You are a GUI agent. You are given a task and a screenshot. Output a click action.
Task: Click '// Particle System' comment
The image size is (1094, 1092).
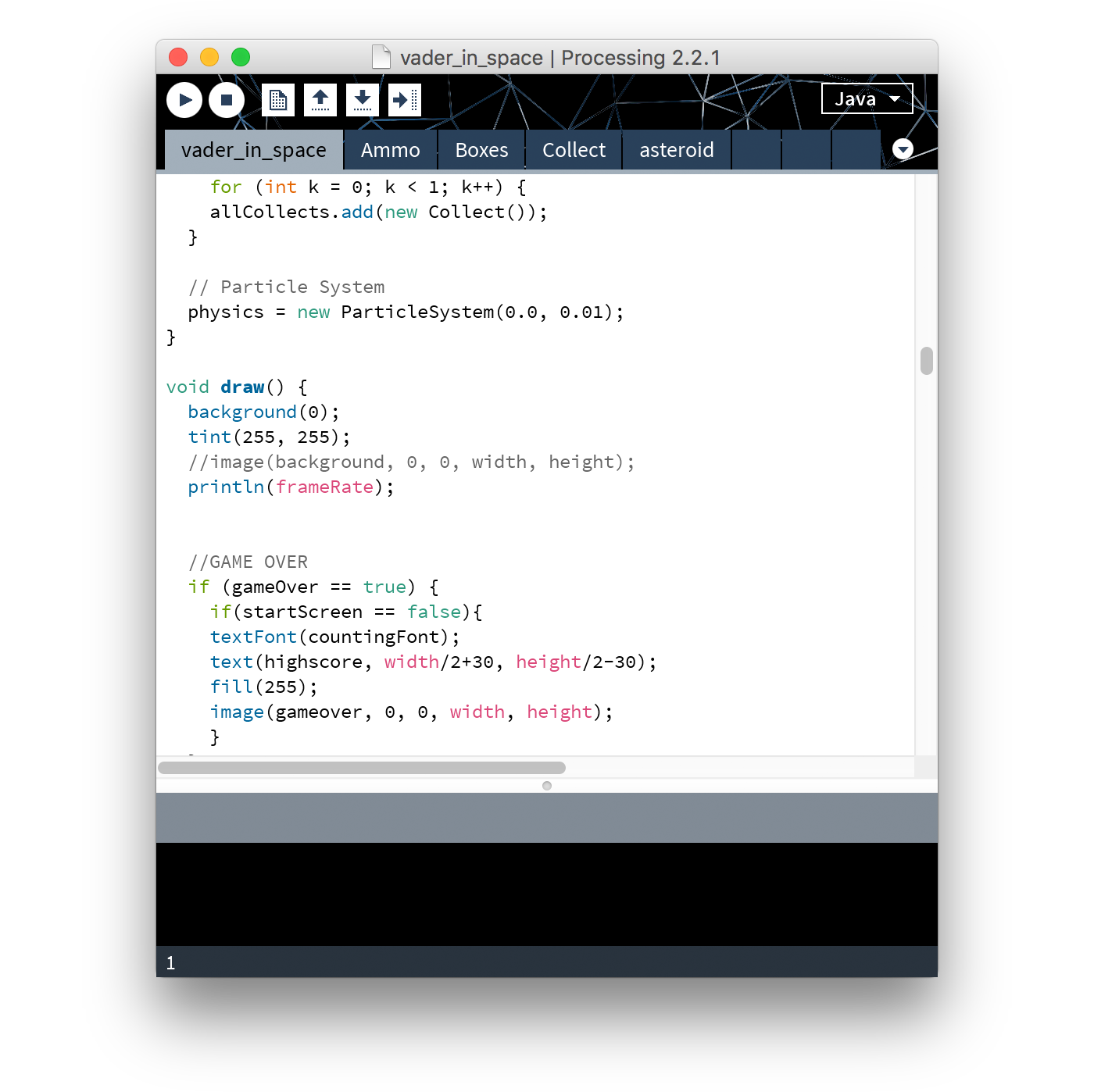tap(287, 287)
